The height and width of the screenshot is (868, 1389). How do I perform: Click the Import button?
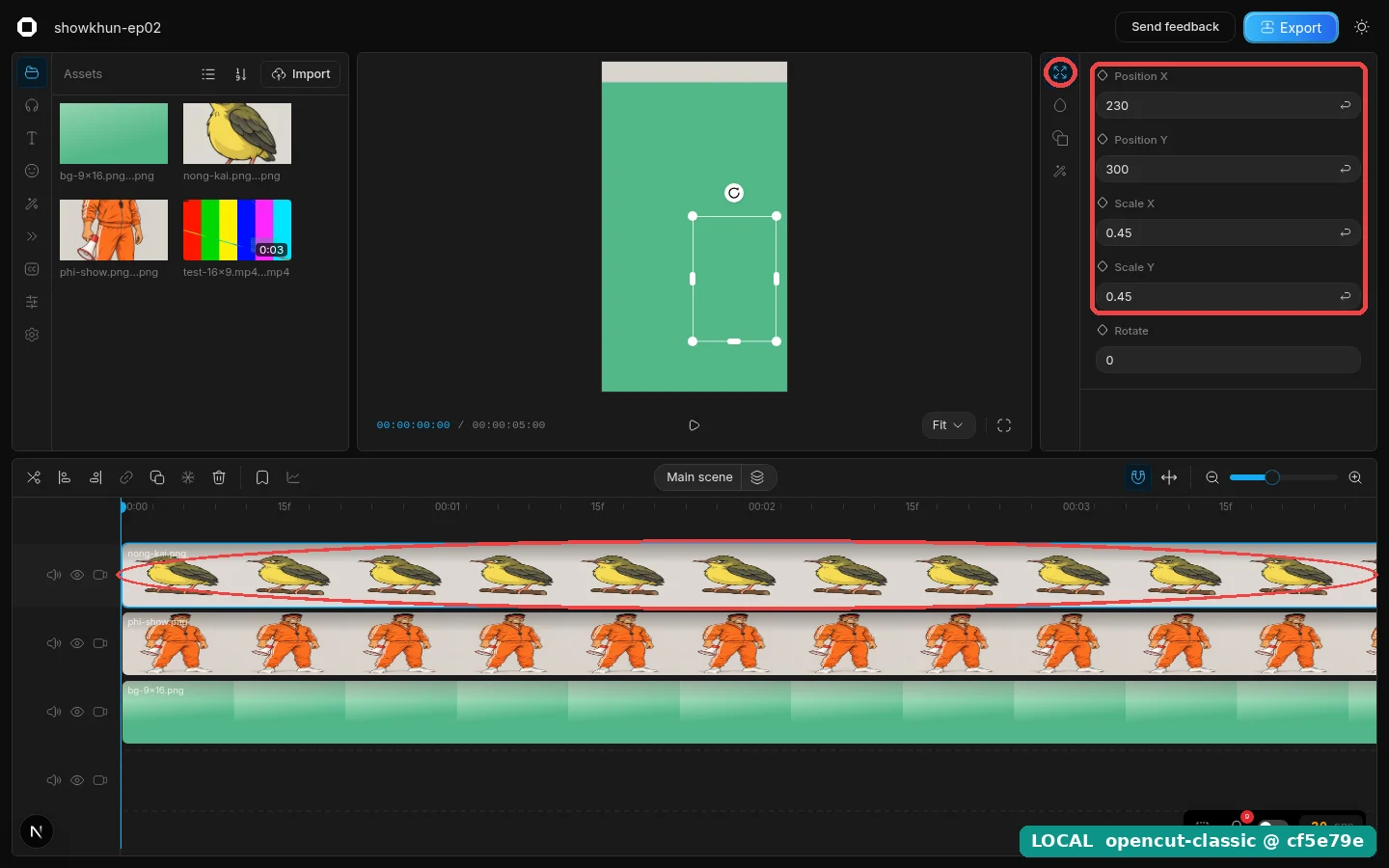pos(301,74)
